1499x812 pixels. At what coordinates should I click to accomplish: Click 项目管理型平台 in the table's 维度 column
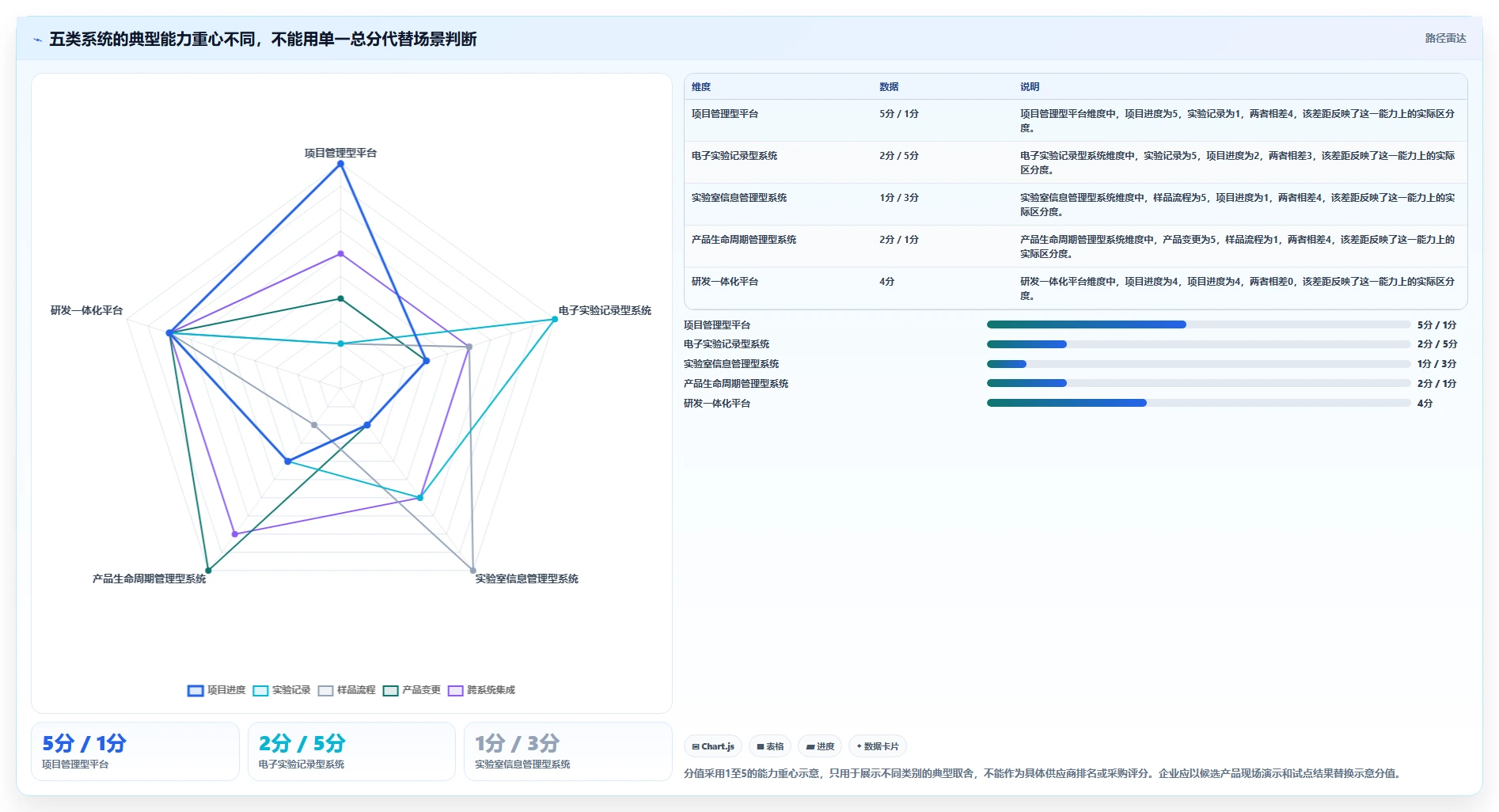[725, 114]
